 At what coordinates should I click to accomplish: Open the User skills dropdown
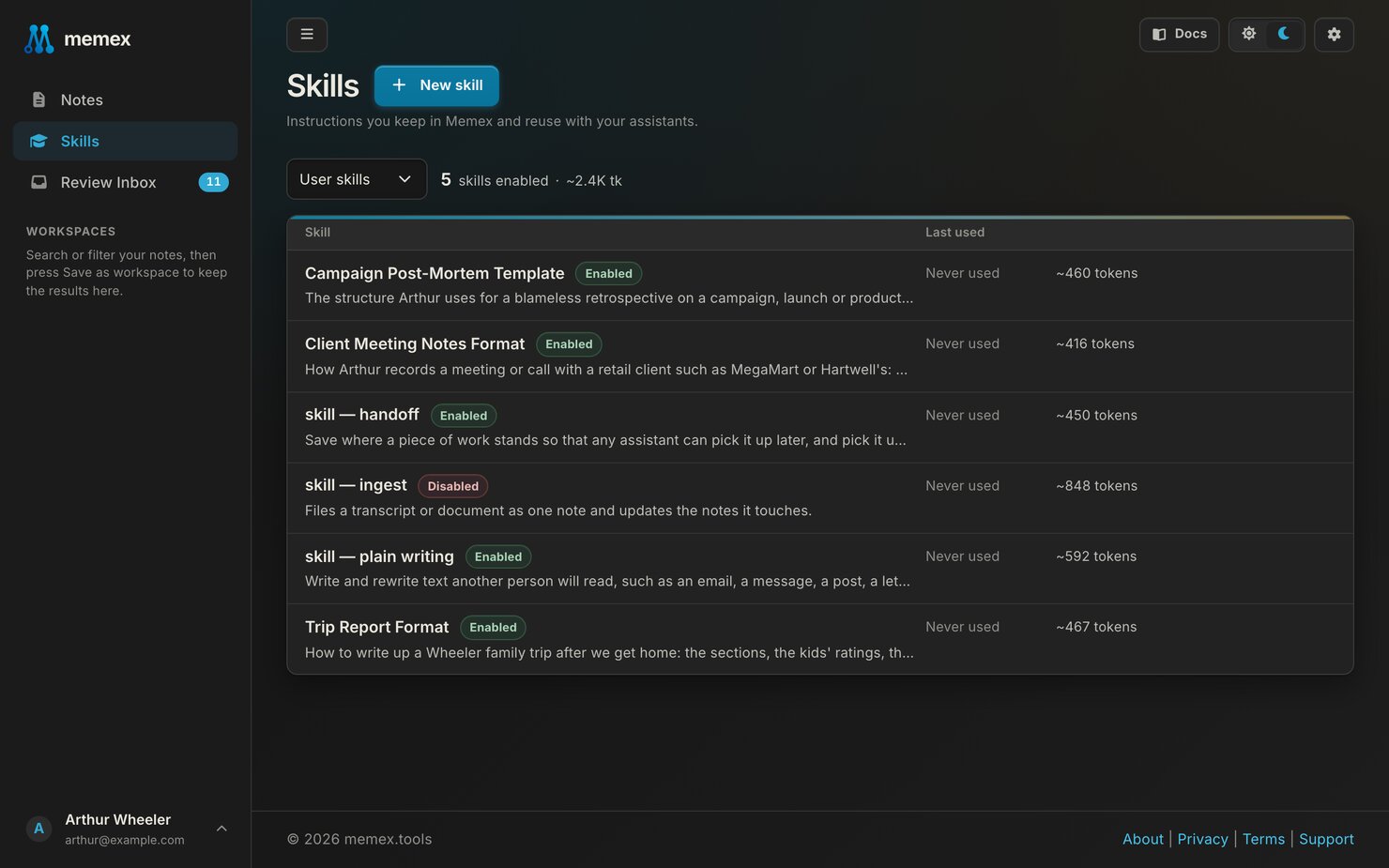tap(357, 179)
